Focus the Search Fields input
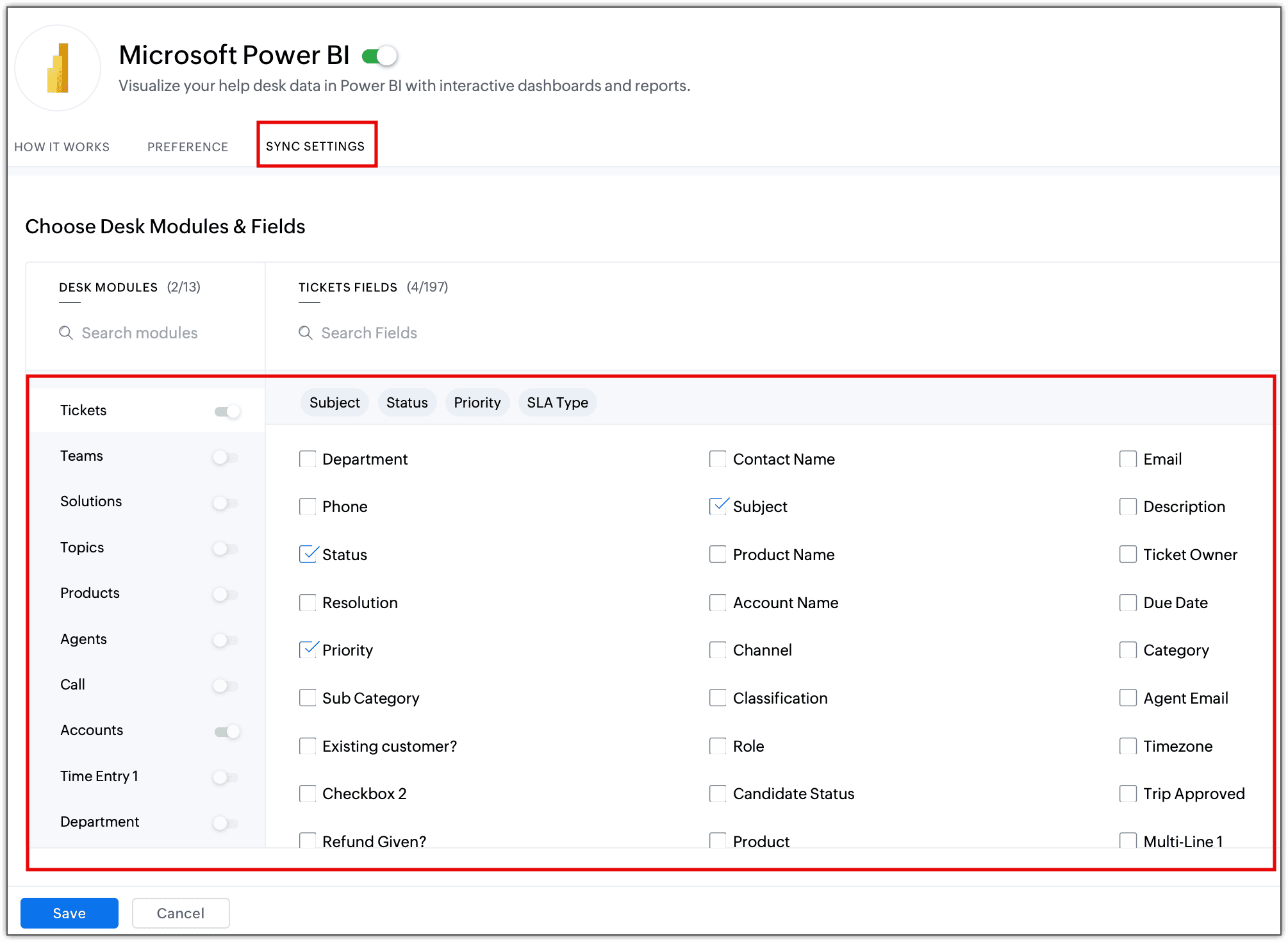1288x942 pixels. [x=369, y=333]
